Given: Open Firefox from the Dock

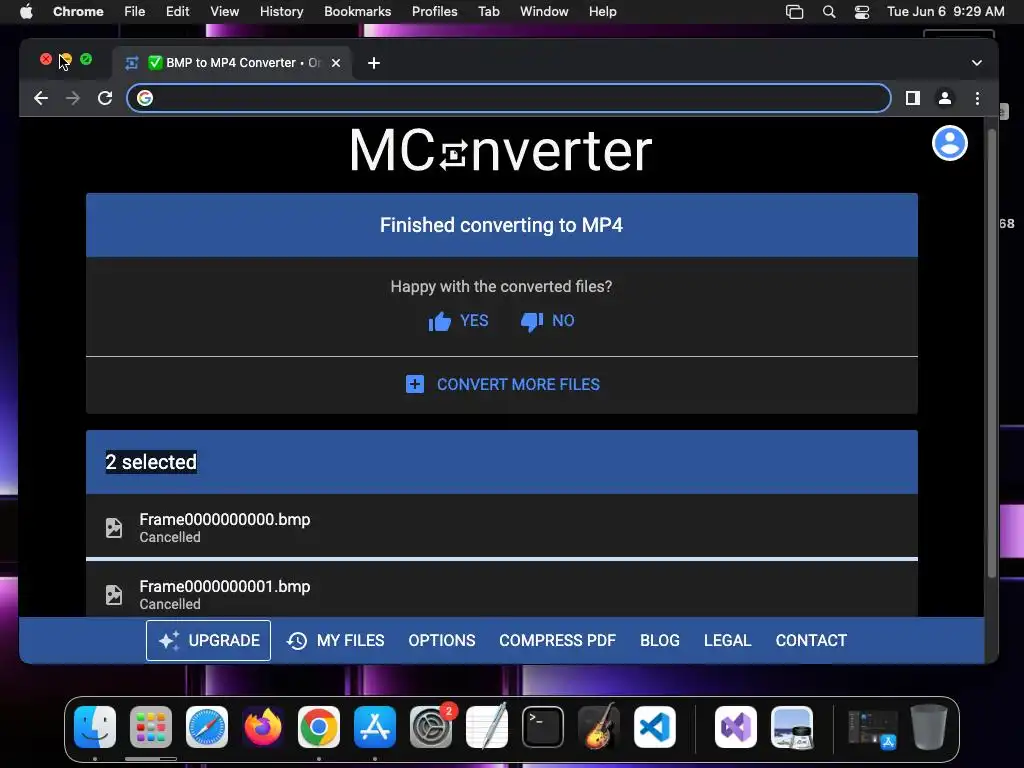Looking at the screenshot, I should (263, 727).
